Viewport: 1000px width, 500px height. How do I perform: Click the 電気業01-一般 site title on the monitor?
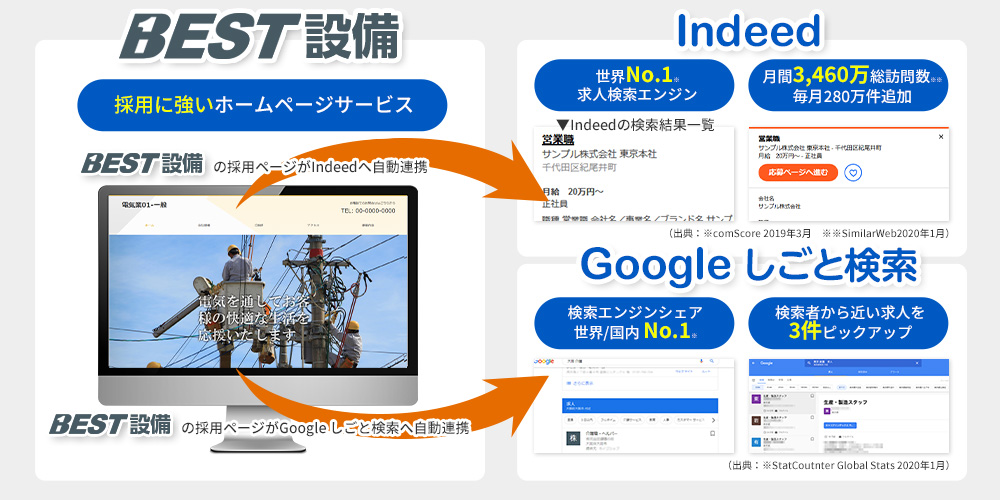tap(142, 205)
